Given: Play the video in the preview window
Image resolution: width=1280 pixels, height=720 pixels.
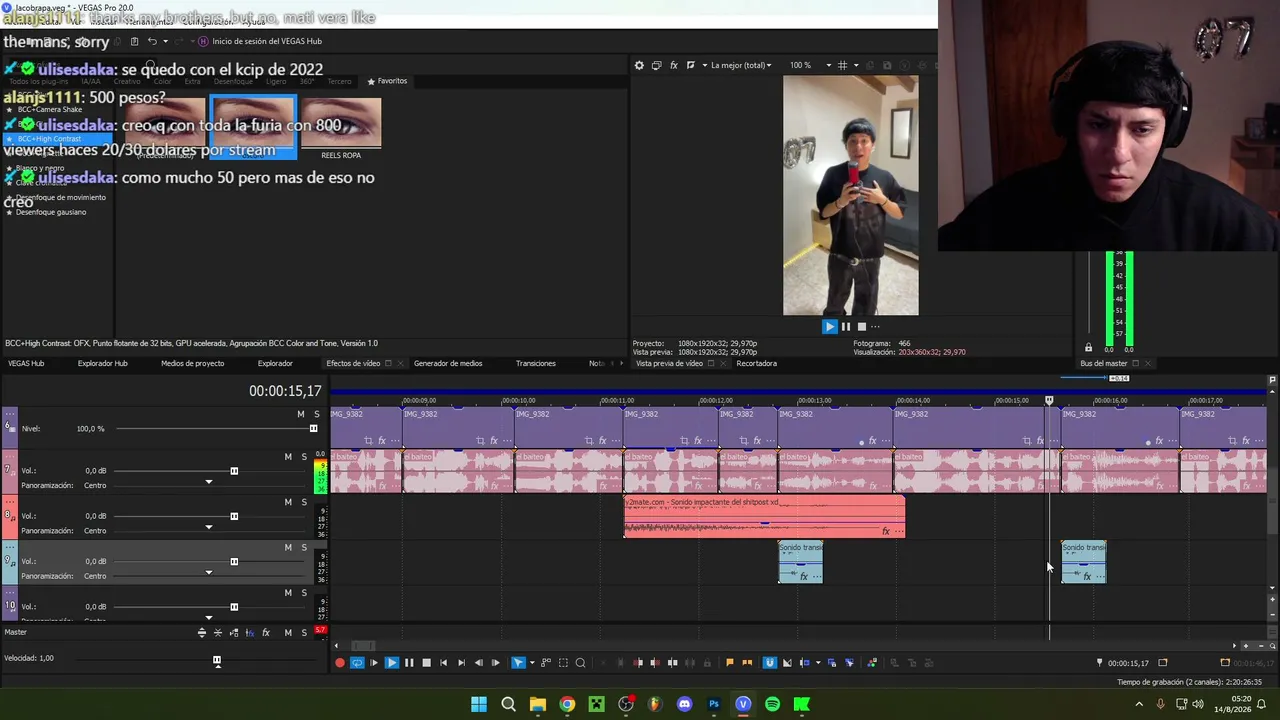Looking at the screenshot, I should point(829,326).
